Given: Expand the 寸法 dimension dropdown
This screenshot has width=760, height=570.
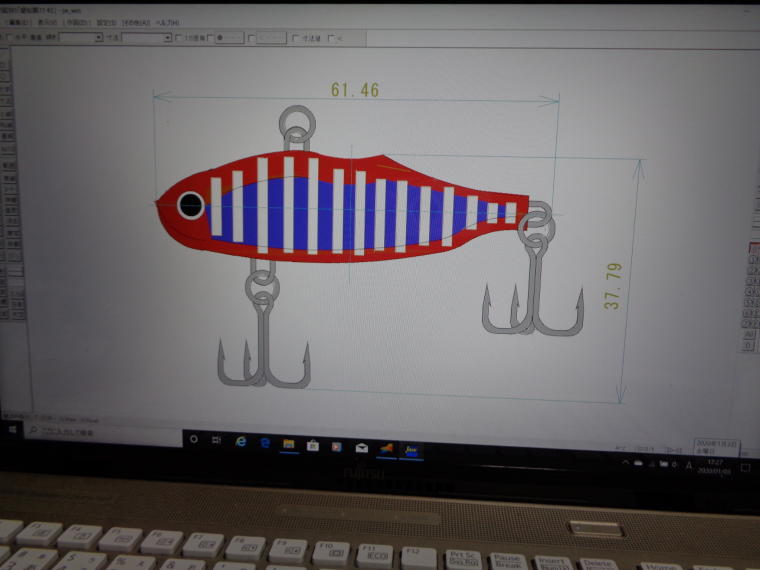Looking at the screenshot, I should click(x=168, y=37).
